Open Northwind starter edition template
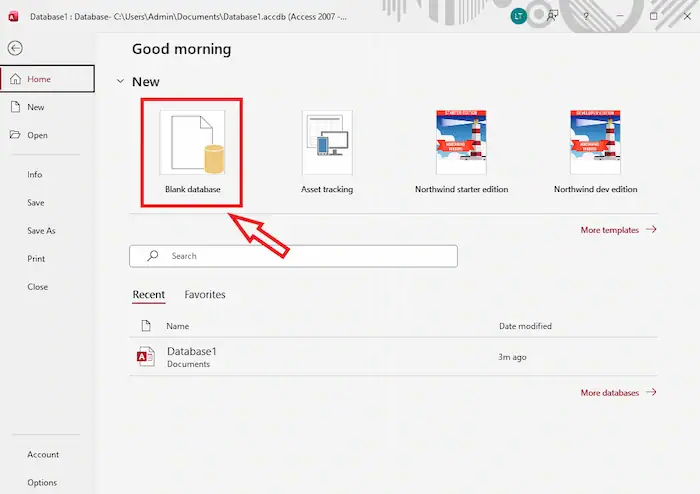Screen dimensions: 700x494 [461, 152]
